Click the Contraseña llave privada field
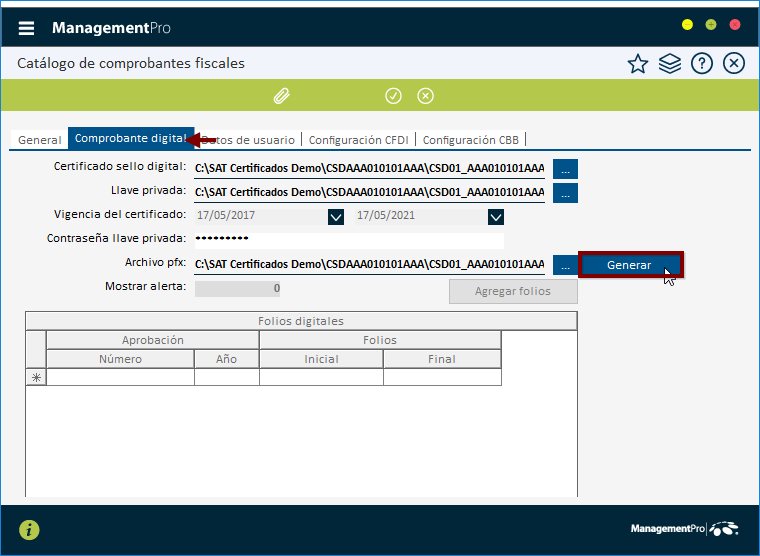This screenshot has height=556, width=760. [349, 240]
